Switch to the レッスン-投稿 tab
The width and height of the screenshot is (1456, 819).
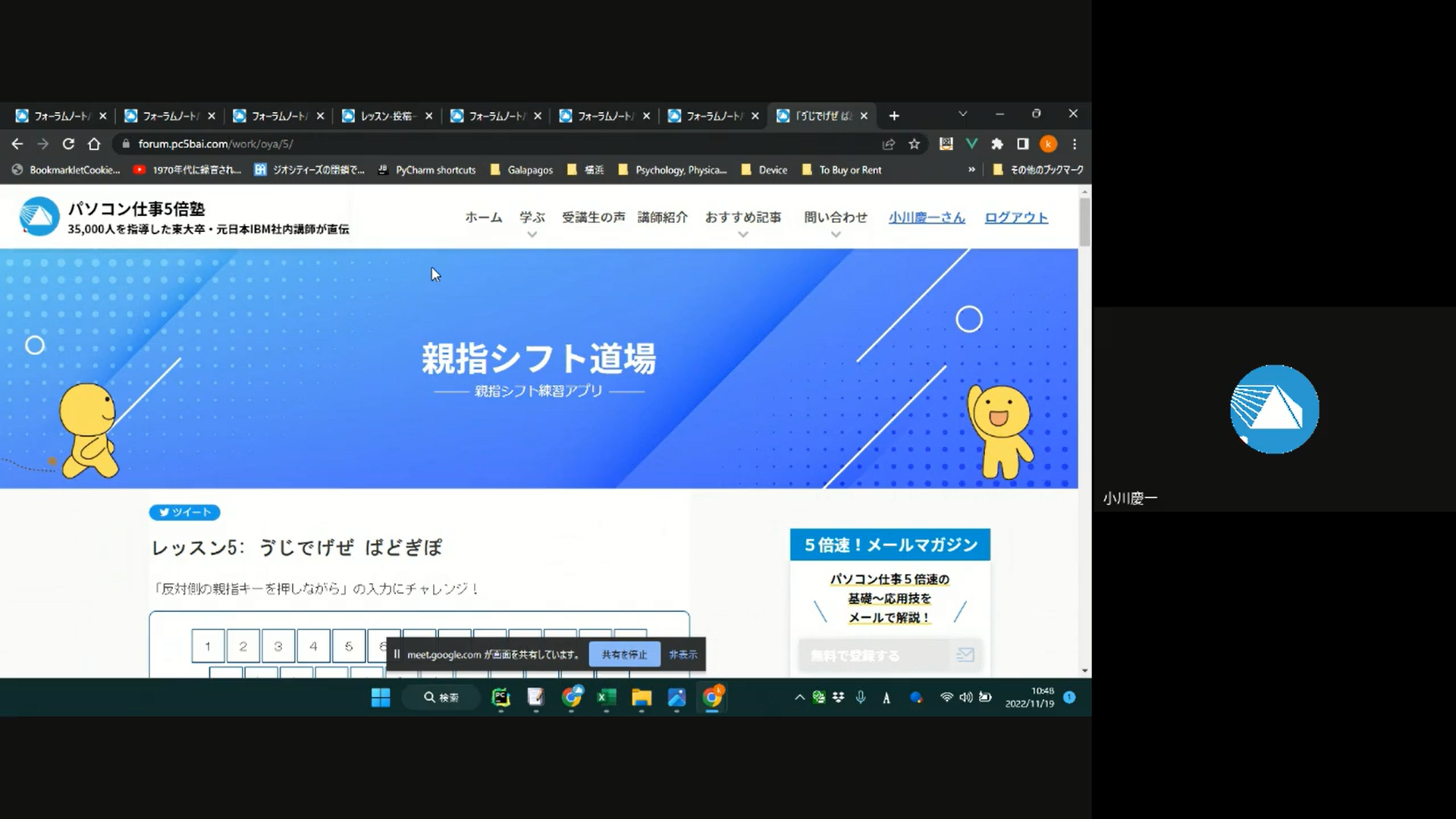tap(387, 116)
